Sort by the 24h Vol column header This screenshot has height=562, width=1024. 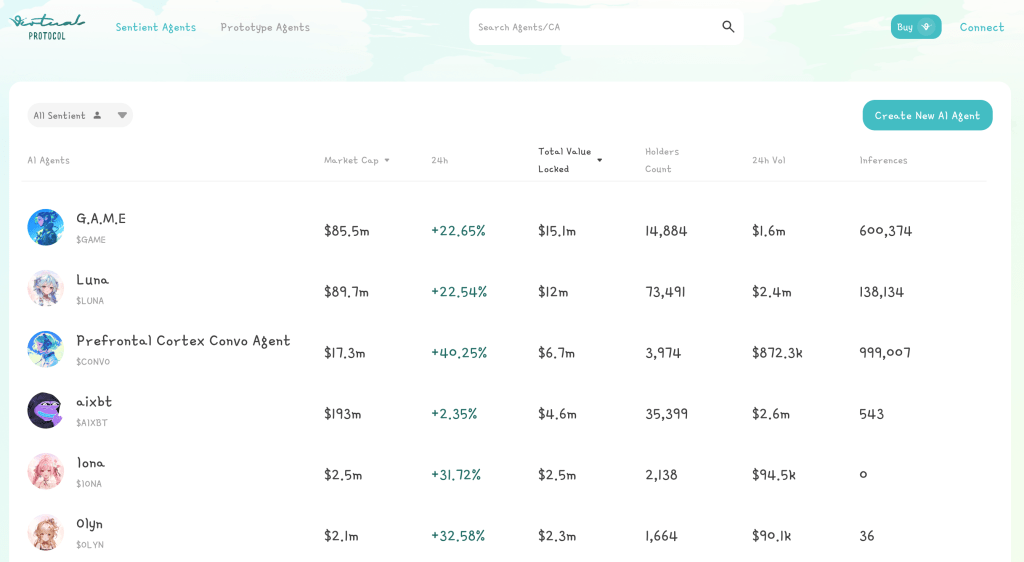[769, 161]
